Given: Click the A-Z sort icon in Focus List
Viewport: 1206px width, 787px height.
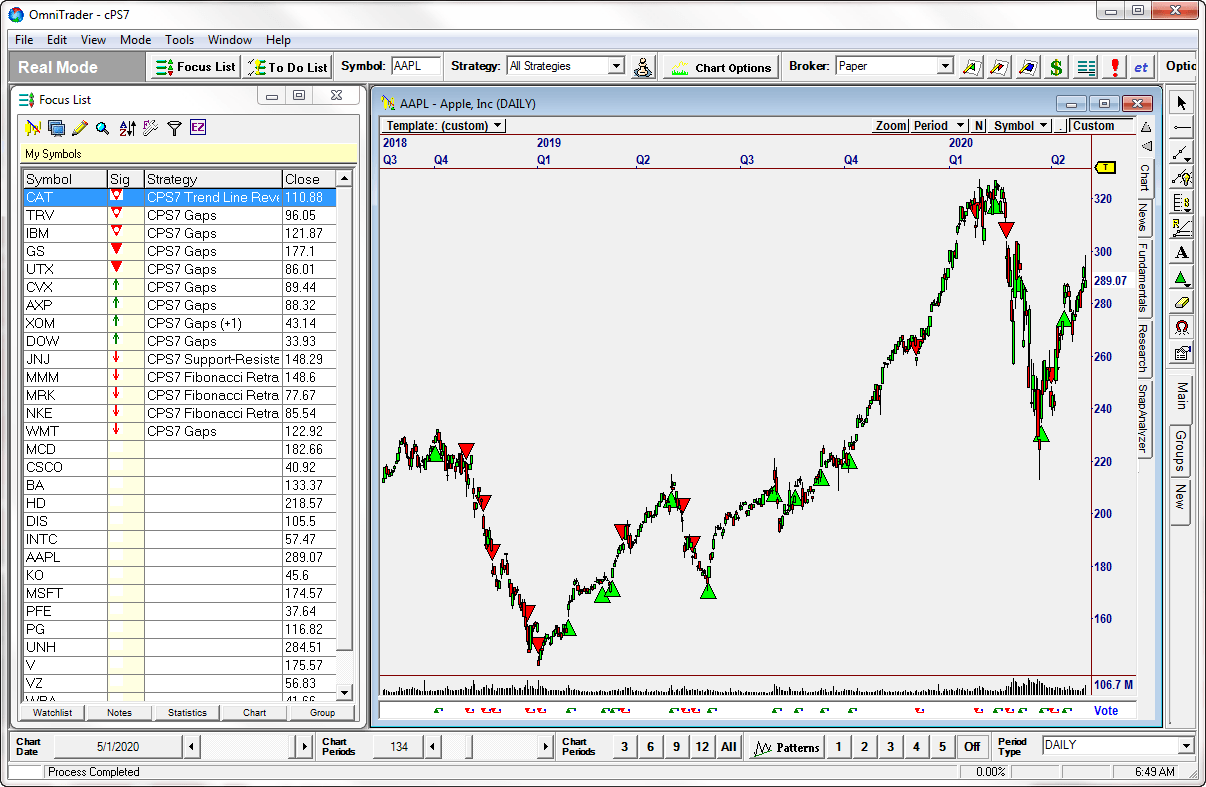Looking at the screenshot, I should point(127,128).
